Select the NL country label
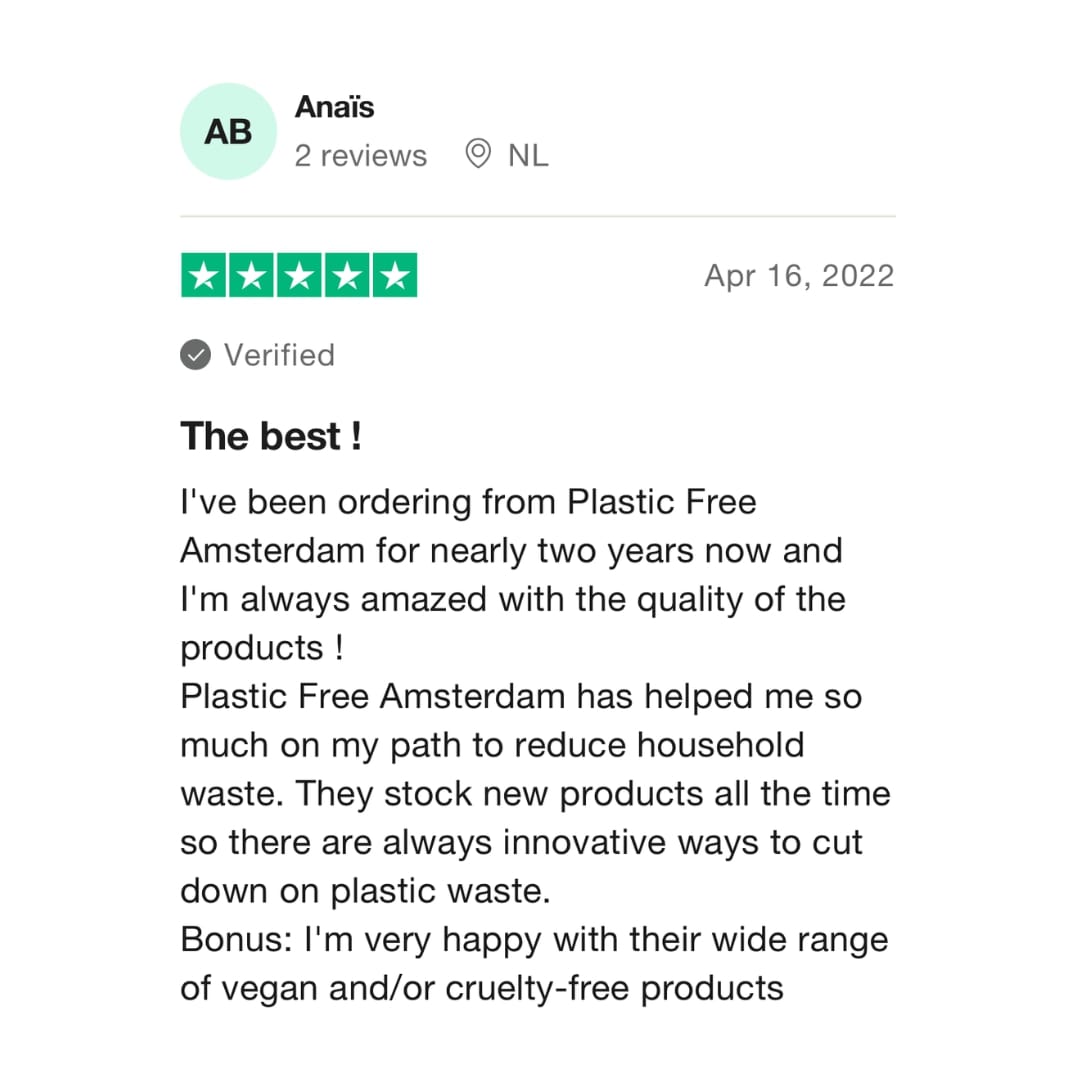Screen dimensions: 1080x1080 [528, 156]
